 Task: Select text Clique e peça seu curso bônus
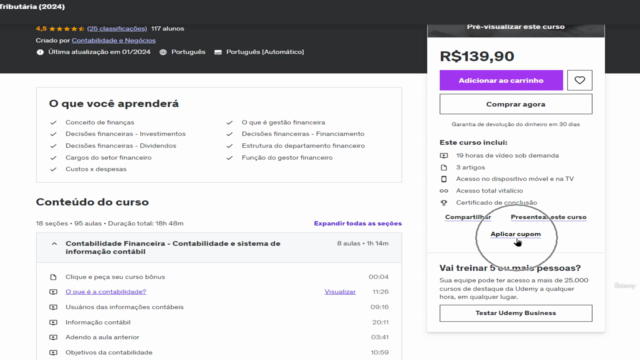(x=115, y=277)
